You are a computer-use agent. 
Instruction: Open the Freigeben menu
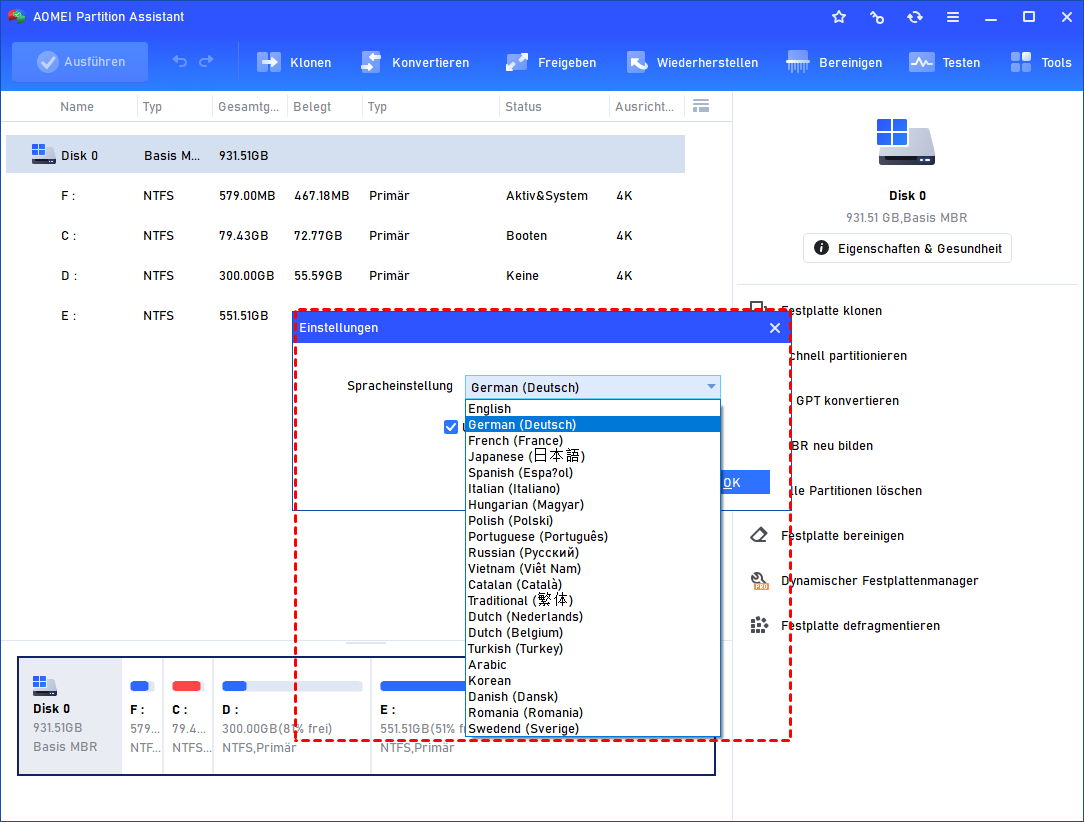click(550, 62)
